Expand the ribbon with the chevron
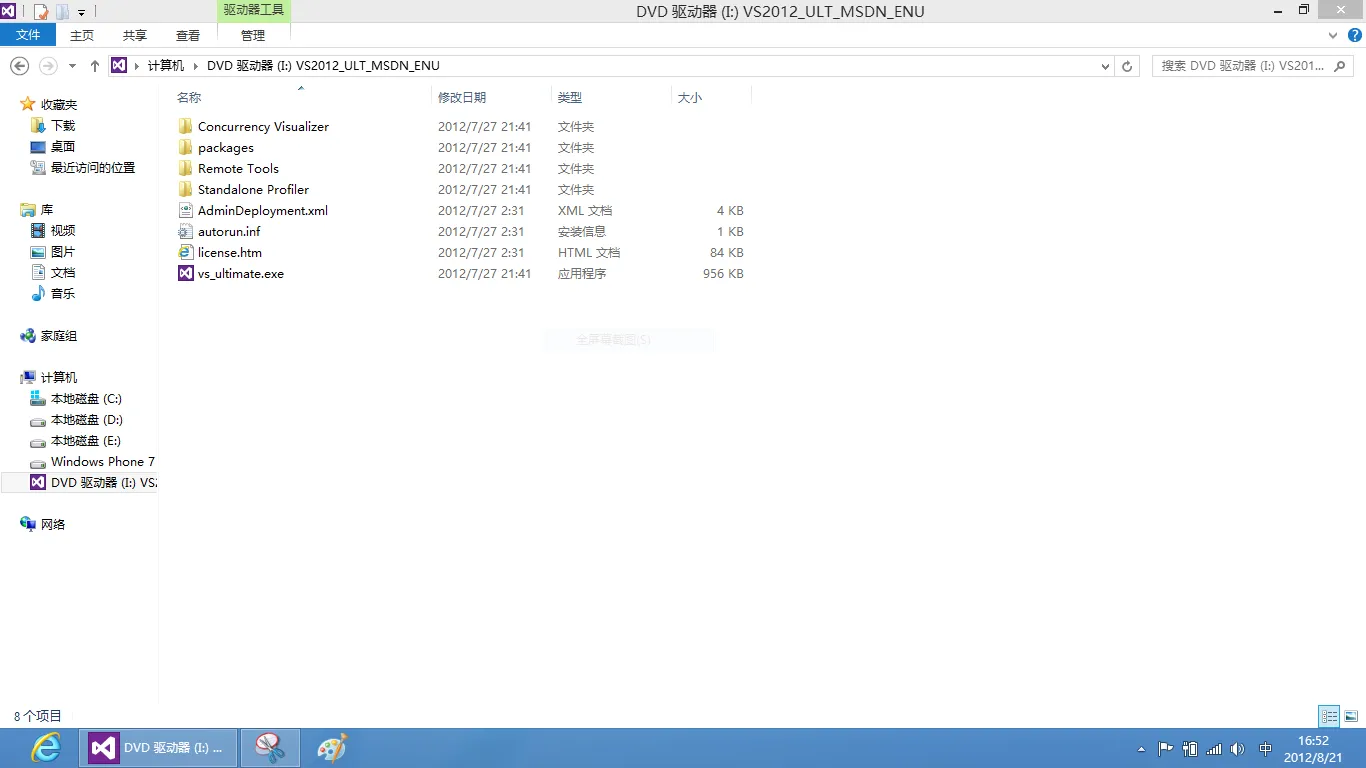 1332,35
